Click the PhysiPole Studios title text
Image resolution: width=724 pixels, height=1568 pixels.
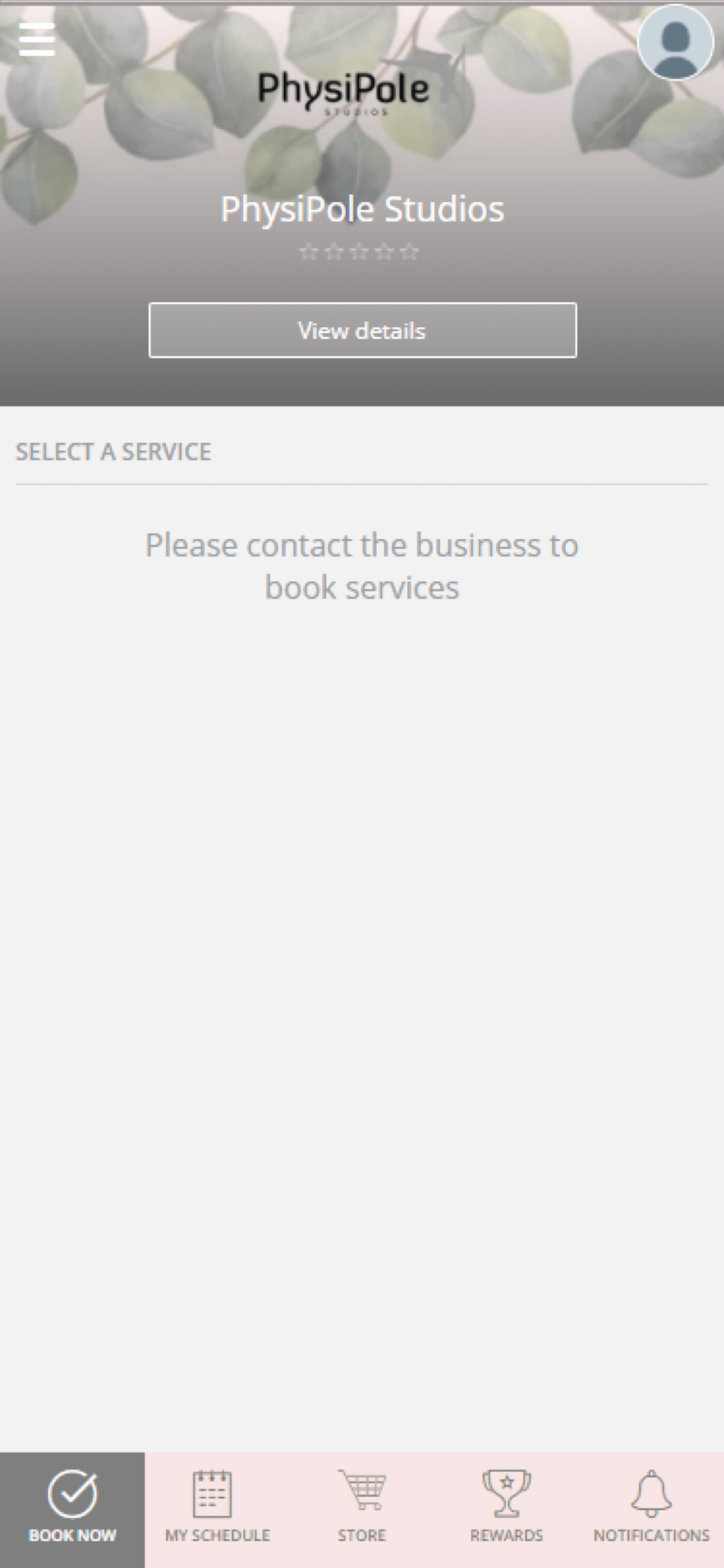(x=363, y=209)
